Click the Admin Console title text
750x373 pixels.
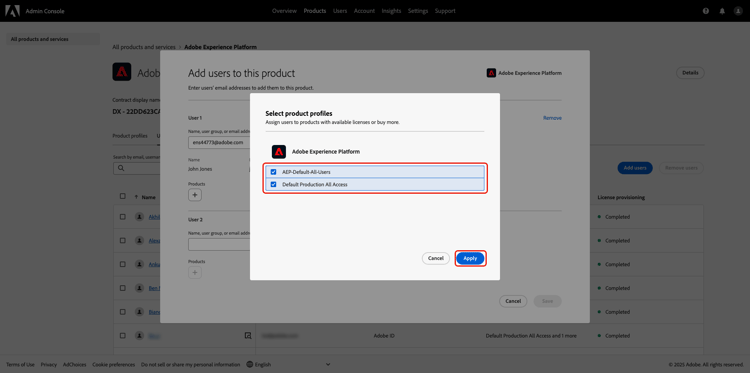45,11
